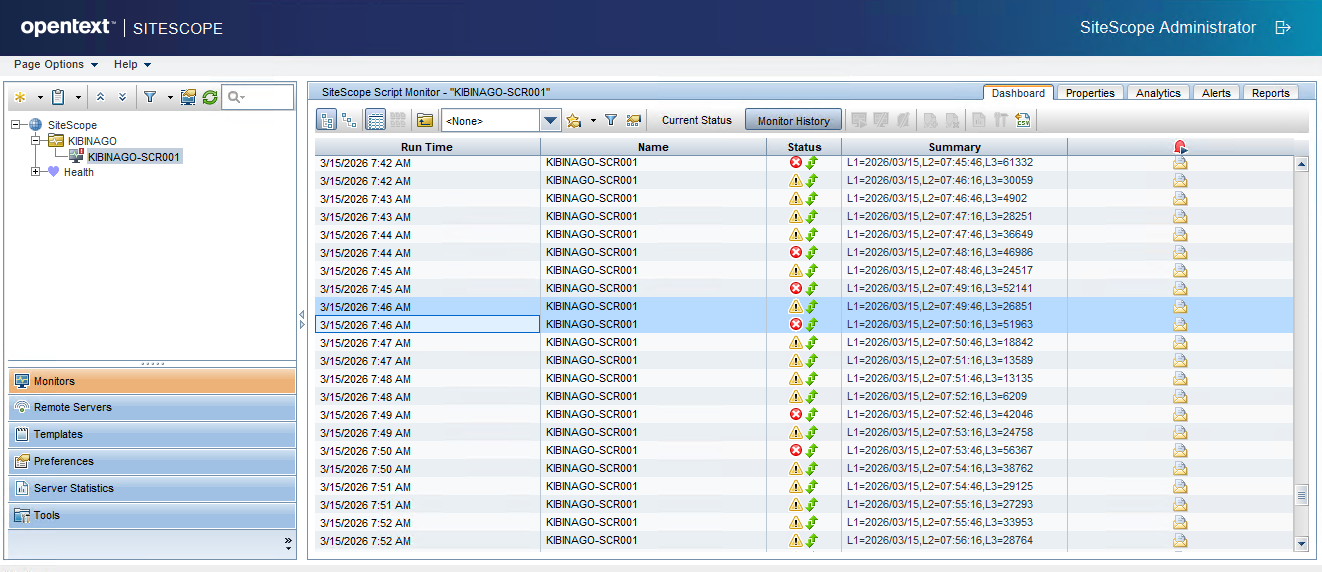Select monitor KIBINAGO-SCR001 in tree
Image resolution: width=1322 pixels, height=572 pixels.
pyautogui.click(x=134, y=157)
